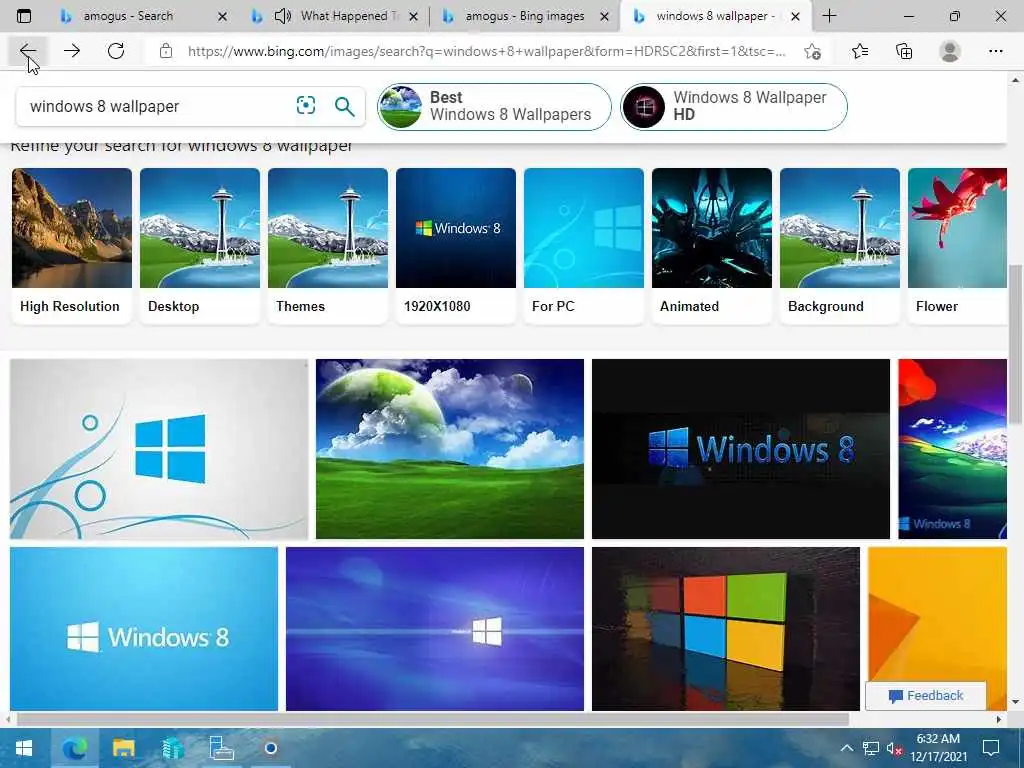
Task: Mute the audio icon on What Happened tab
Action: tap(283, 16)
